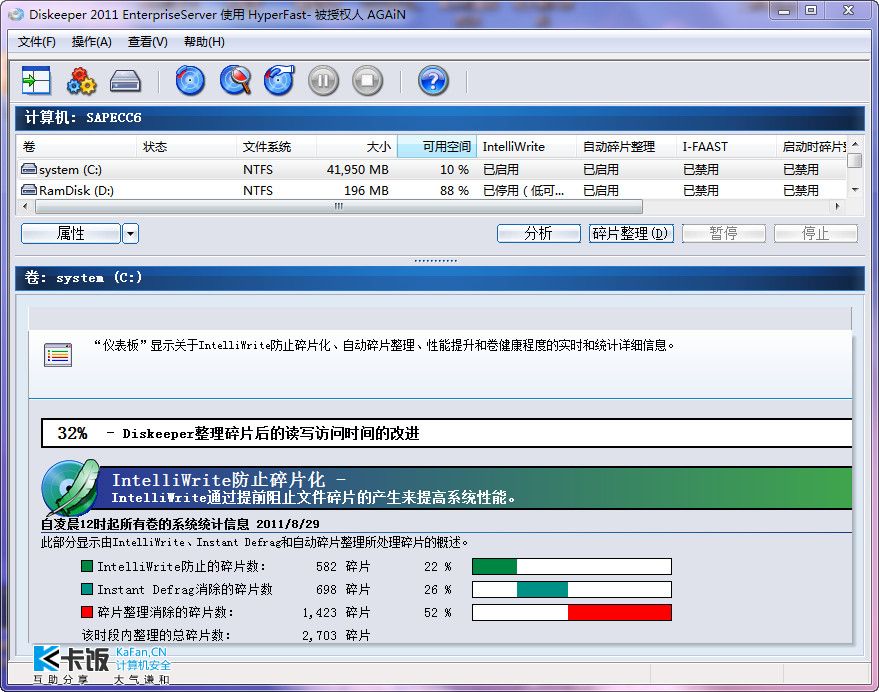Click the horizontal scrollbar left arrow
This screenshot has height=692, width=879.
[25, 206]
